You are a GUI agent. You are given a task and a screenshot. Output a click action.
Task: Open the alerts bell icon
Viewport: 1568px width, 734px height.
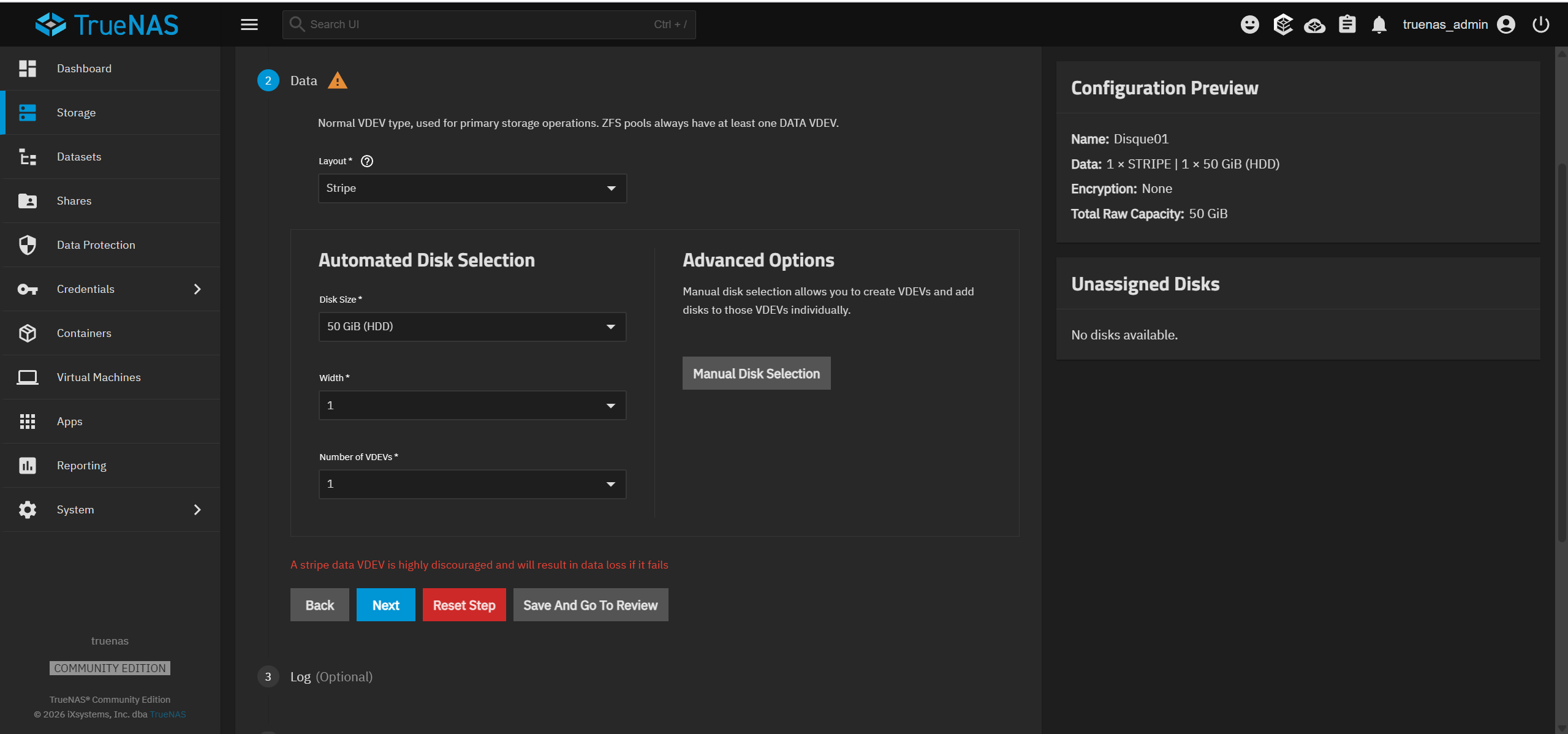click(1379, 25)
